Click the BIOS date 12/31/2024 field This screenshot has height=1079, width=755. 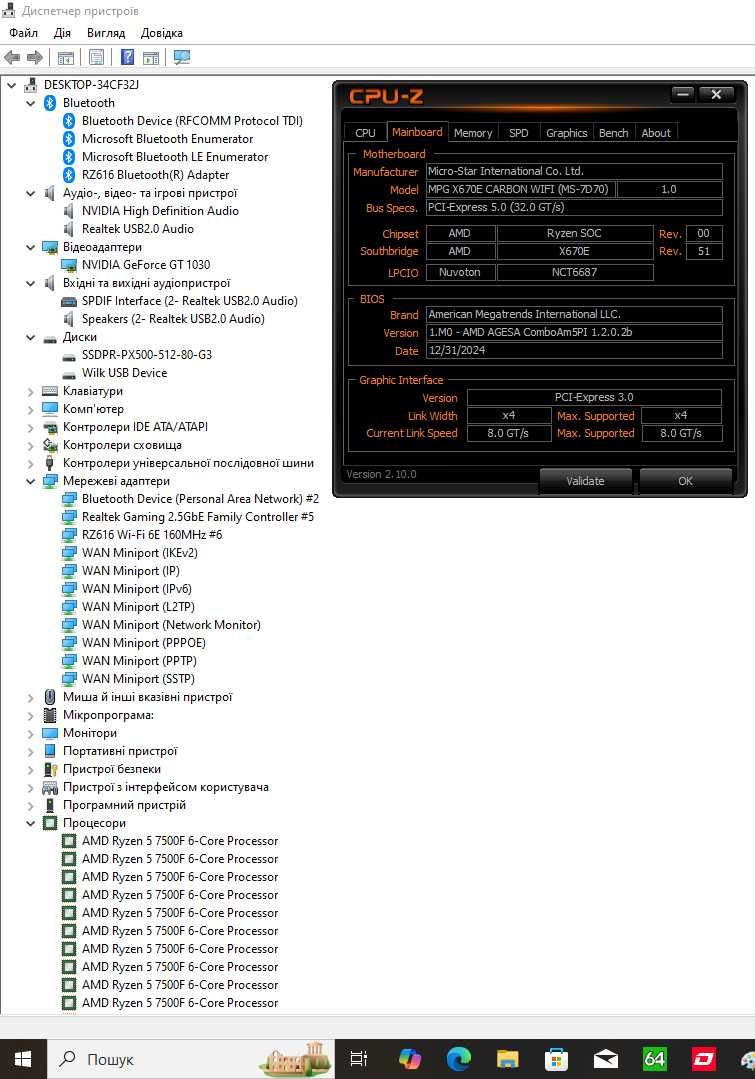[575, 350]
